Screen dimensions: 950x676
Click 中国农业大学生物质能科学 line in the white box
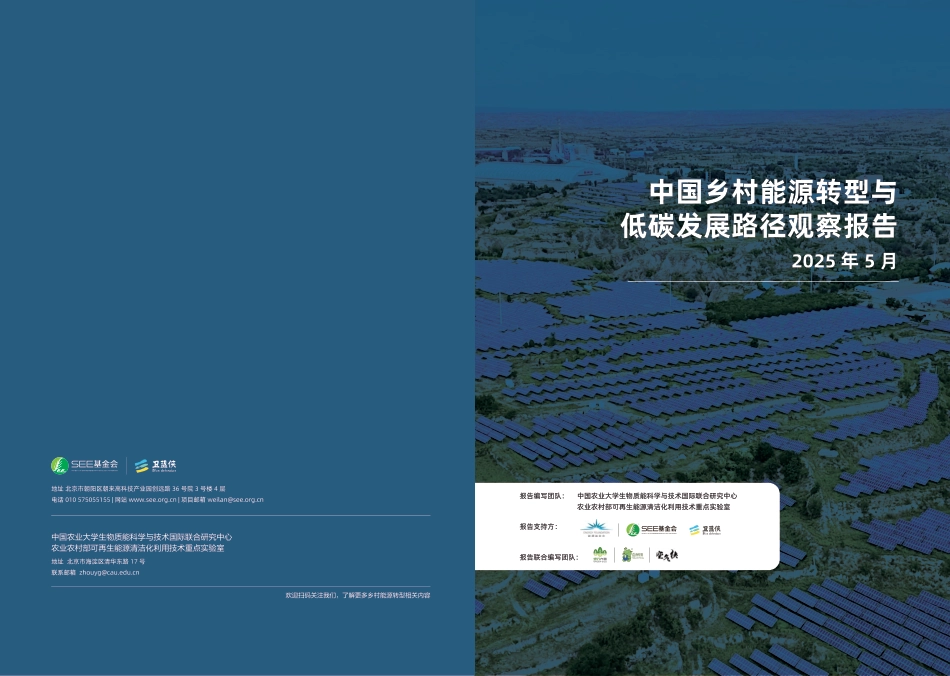tap(657, 495)
